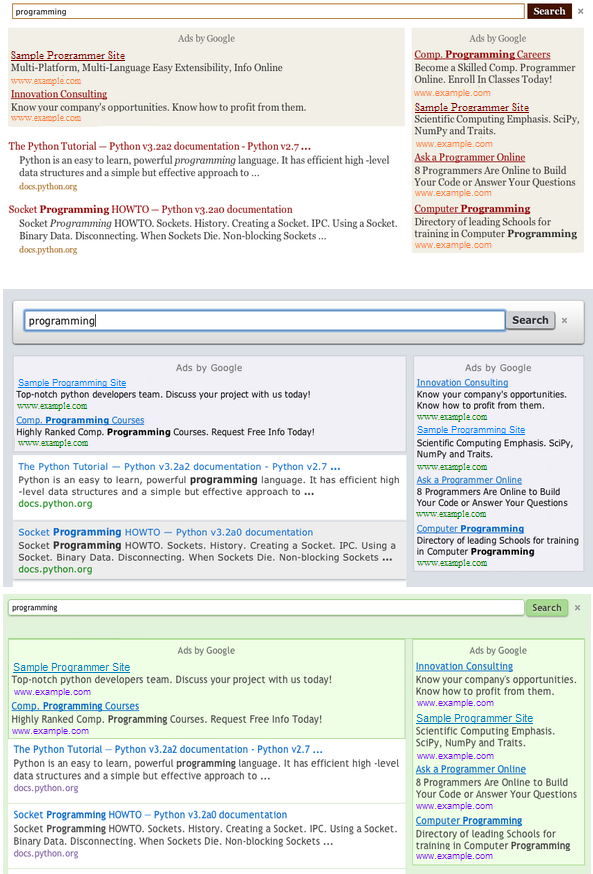Clear the search in the blue-themed panel via ×
Screen dimensions: 593x874
pos(565,321)
